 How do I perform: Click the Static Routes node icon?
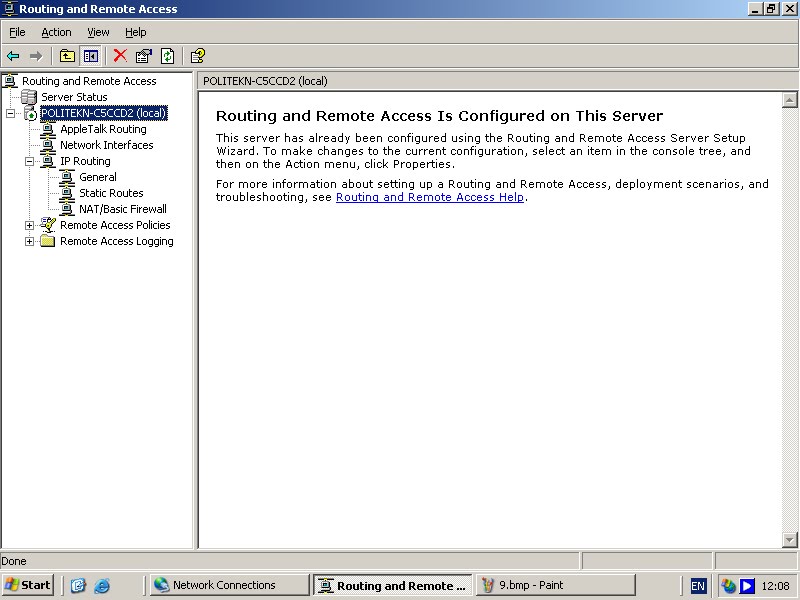66,193
